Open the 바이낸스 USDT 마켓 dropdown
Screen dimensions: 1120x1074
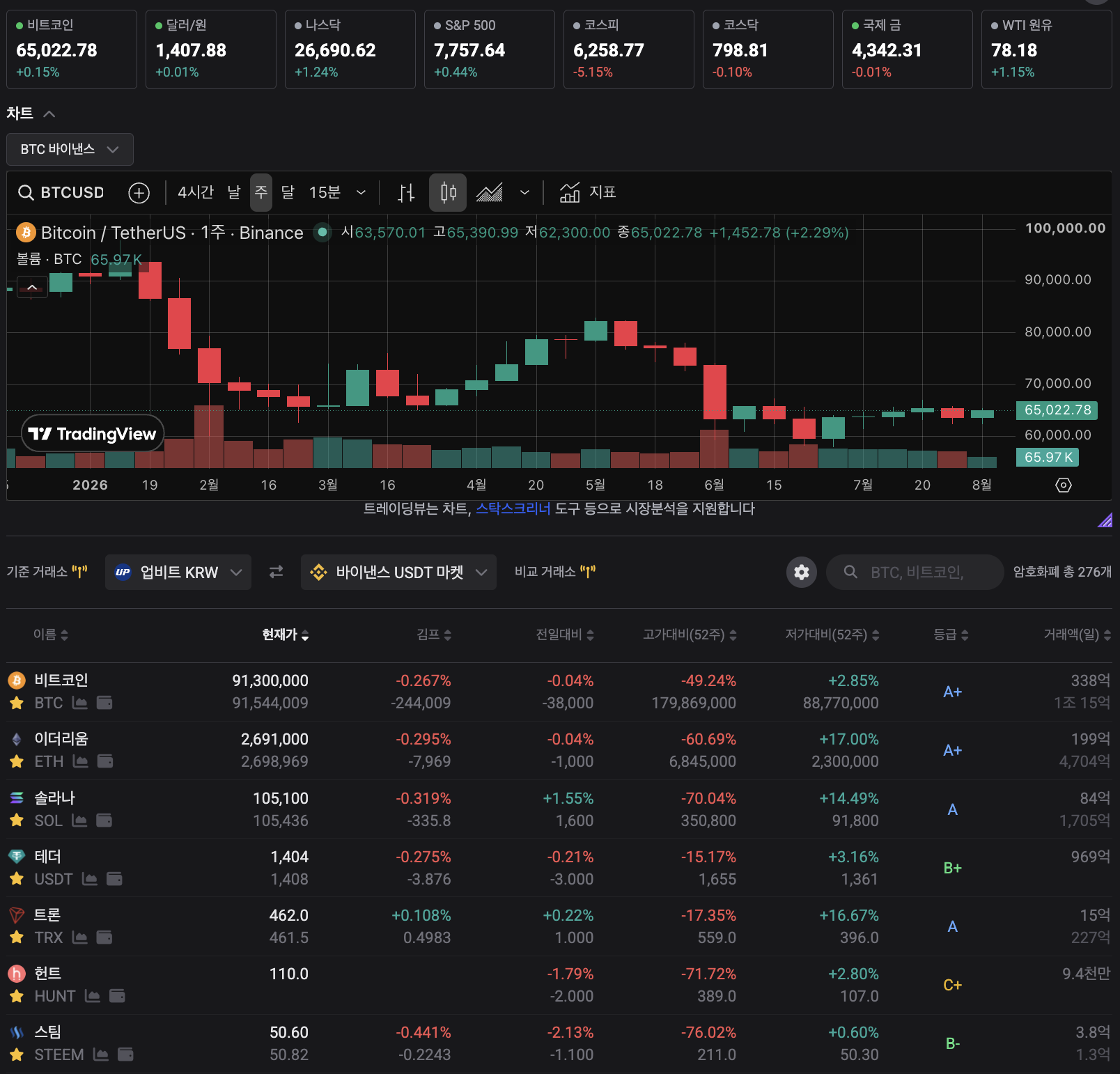(398, 572)
